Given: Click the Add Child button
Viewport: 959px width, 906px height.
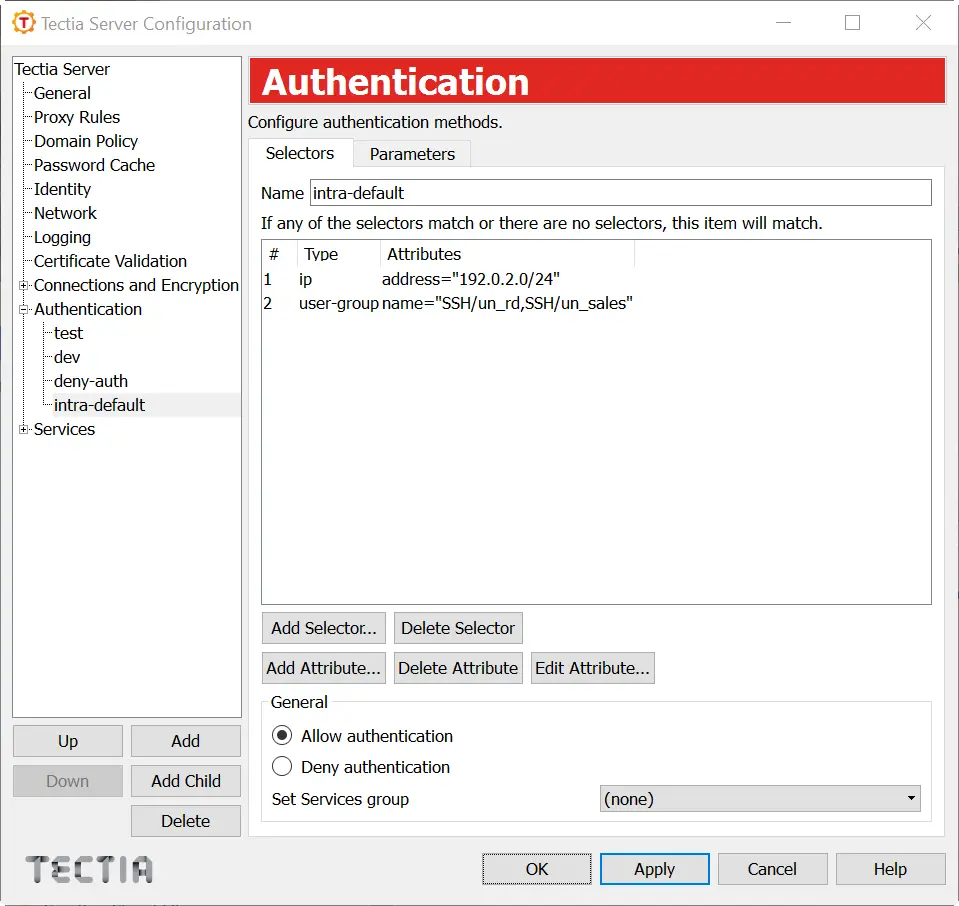Looking at the screenshot, I should tap(185, 781).
